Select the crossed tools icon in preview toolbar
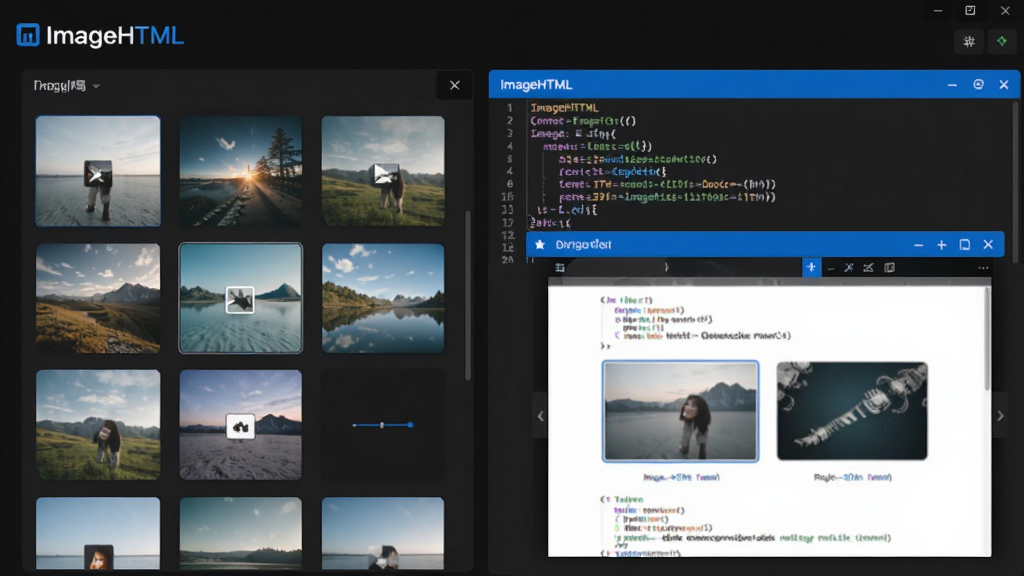The height and width of the screenshot is (576, 1024). tap(849, 267)
